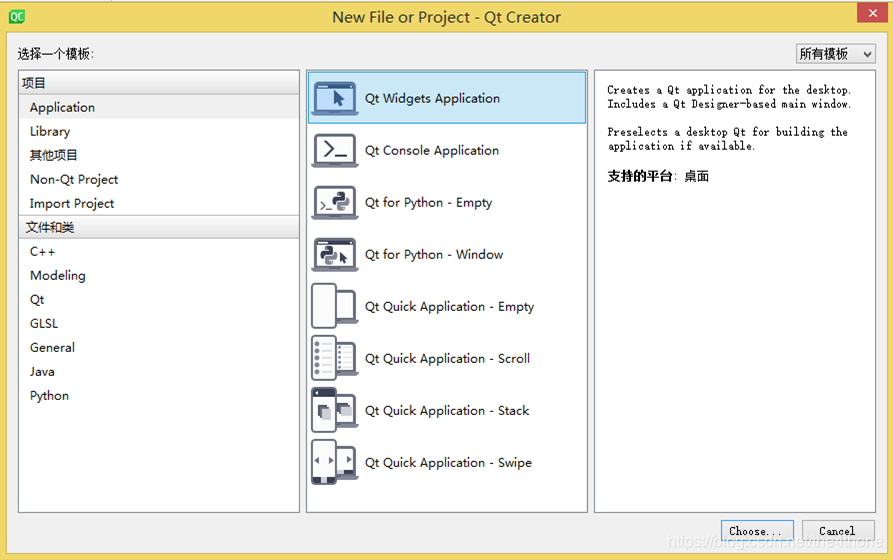The width and height of the screenshot is (893, 560).
Task: Click the 支持的平台 platform description line
Action: (658, 176)
